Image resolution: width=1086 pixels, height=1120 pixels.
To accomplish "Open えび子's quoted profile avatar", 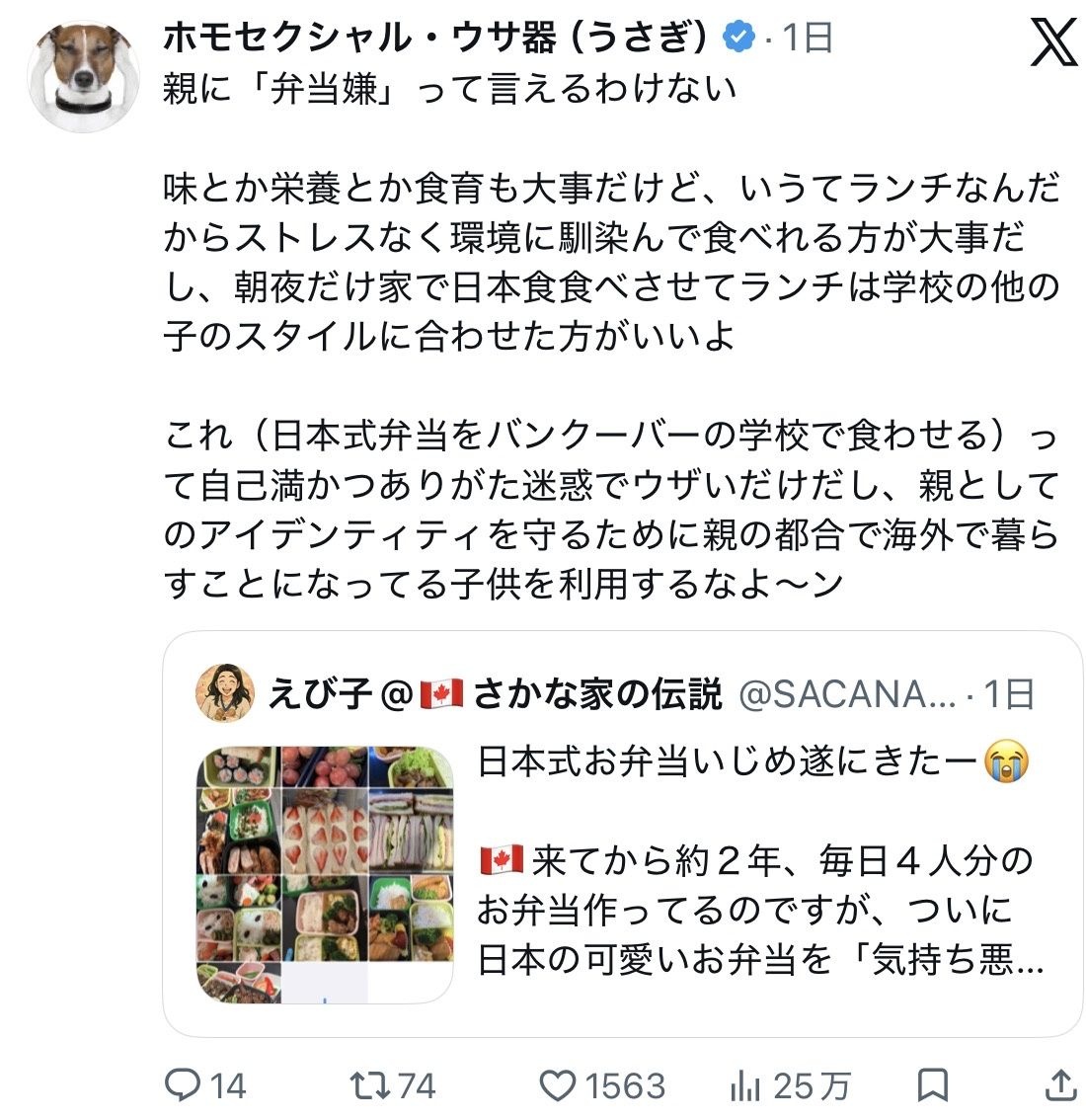I will point(225,693).
